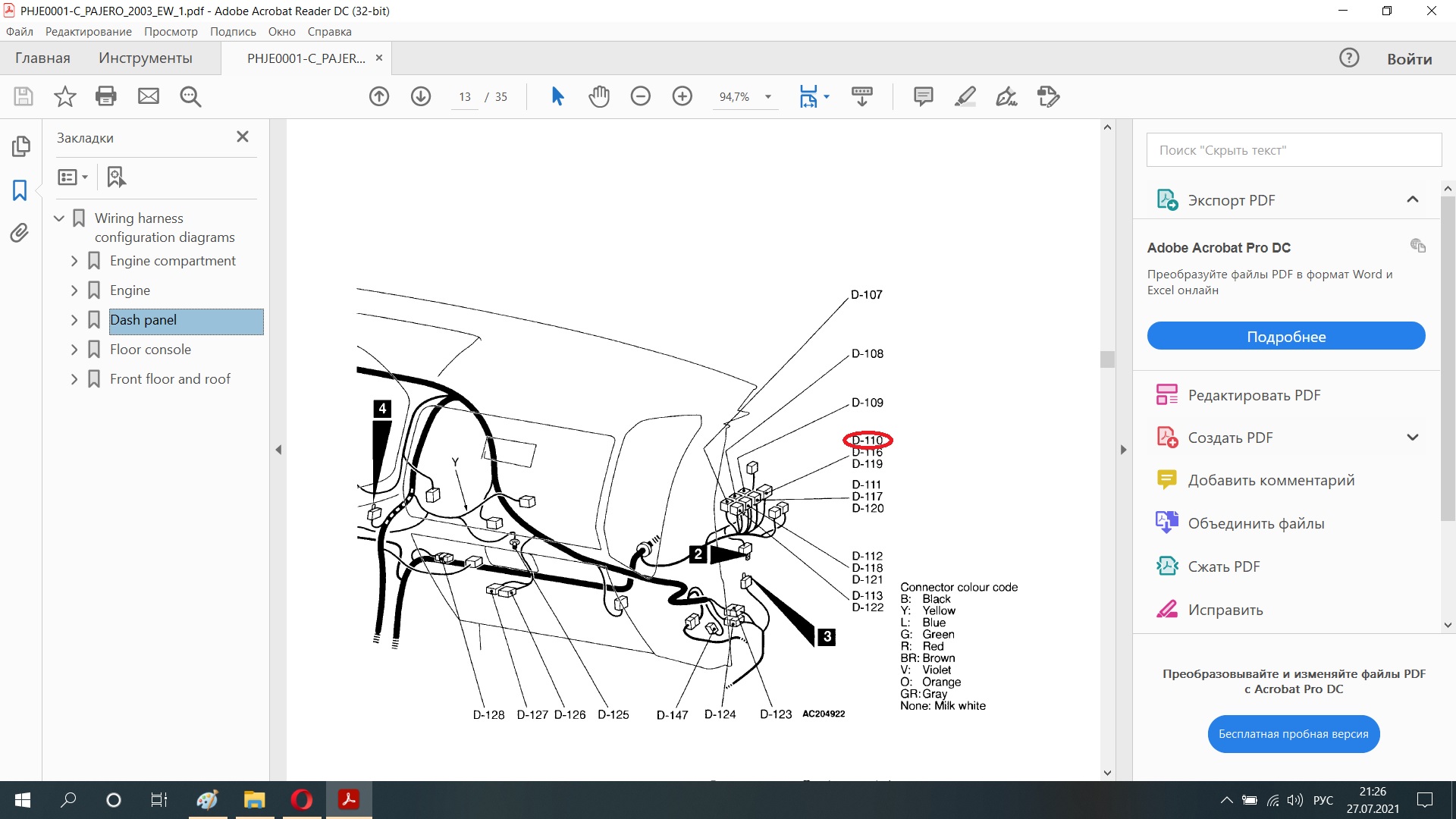Image resolution: width=1456 pixels, height=819 pixels.
Task: Open the zoom percentage dropdown
Action: pos(768,97)
